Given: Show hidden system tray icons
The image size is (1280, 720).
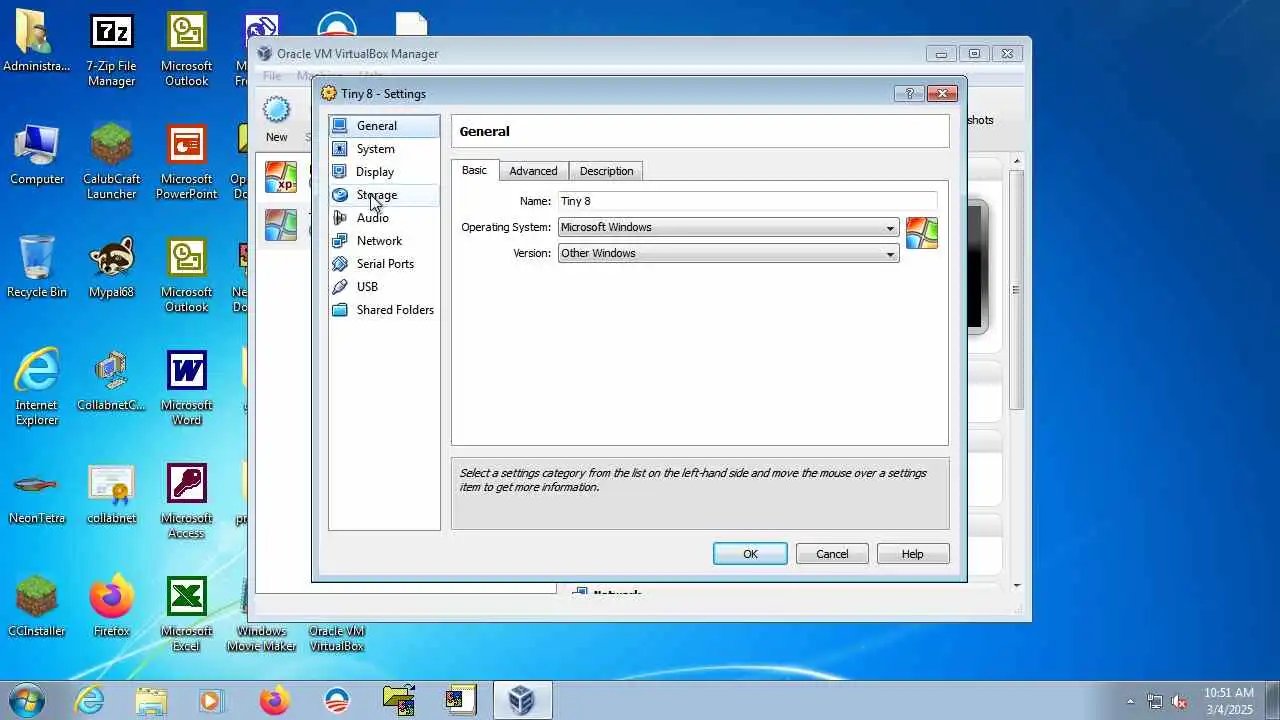Looking at the screenshot, I should tap(1131, 701).
